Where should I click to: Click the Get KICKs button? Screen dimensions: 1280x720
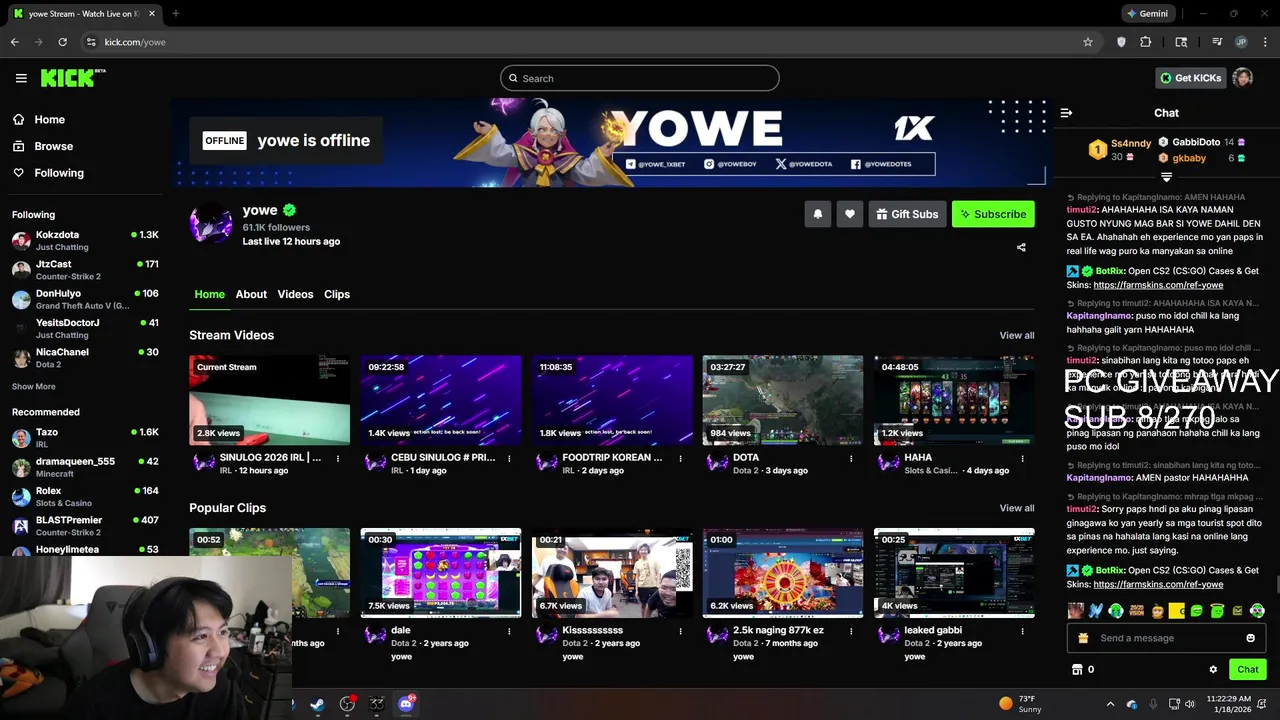[1190, 78]
